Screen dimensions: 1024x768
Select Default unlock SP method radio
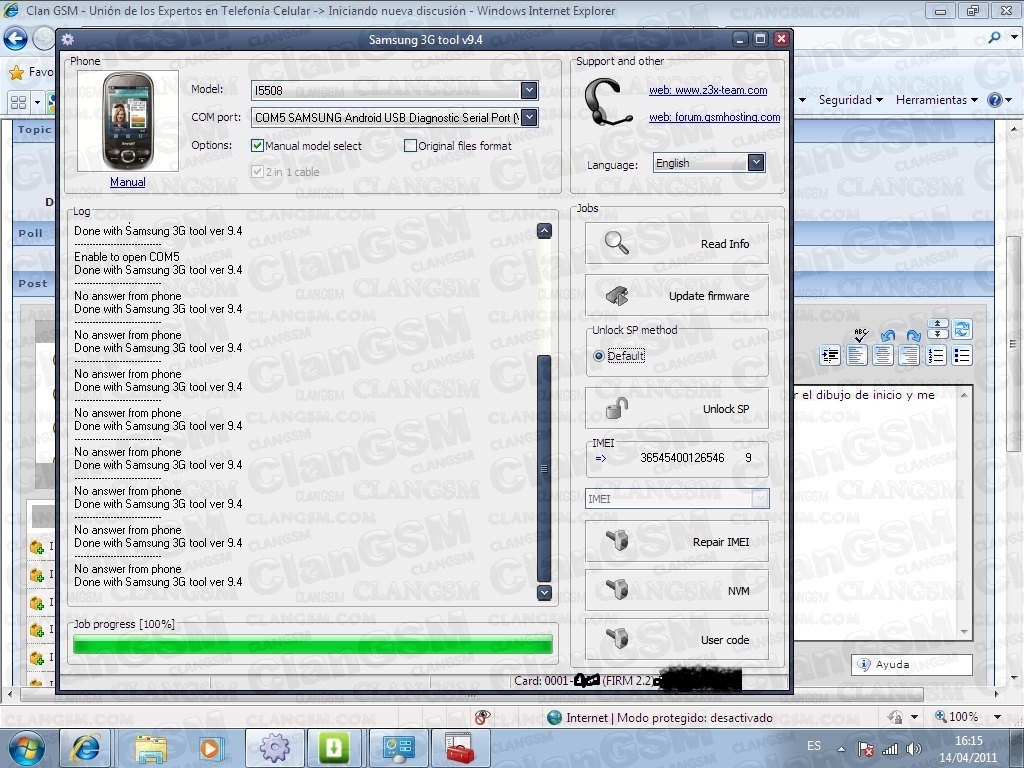pyautogui.click(x=598, y=356)
